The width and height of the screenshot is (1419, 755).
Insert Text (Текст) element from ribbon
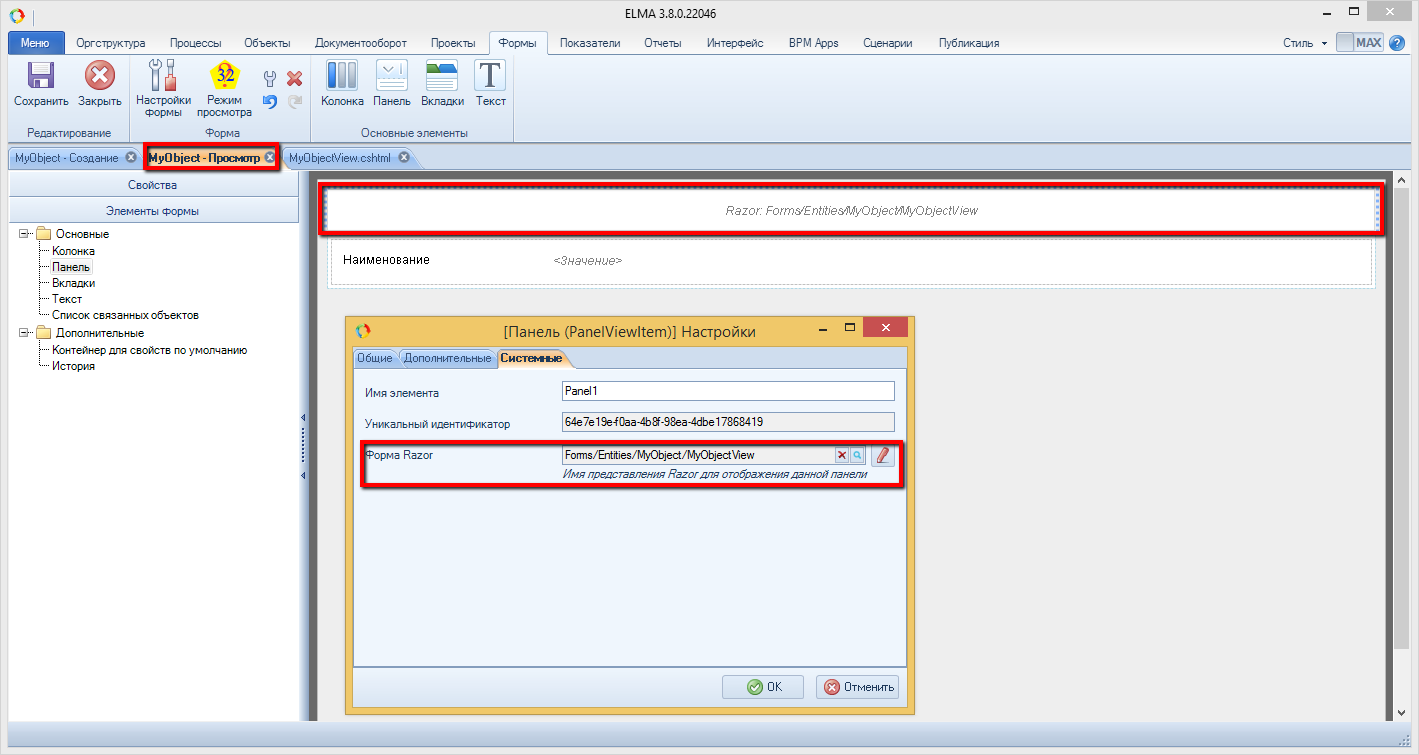(x=490, y=76)
